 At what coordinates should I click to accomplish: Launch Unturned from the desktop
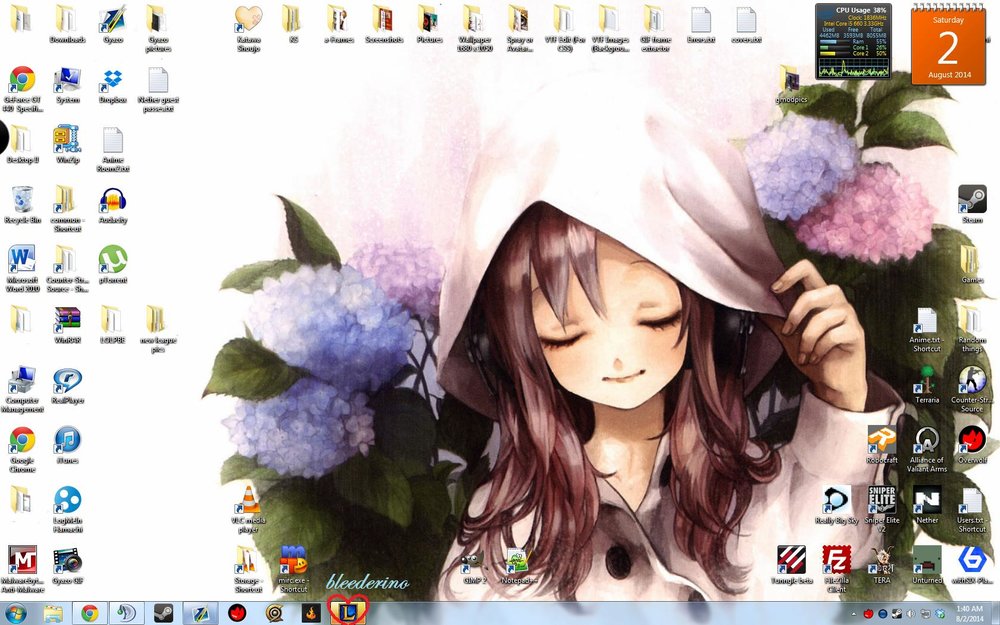(927, 565)
